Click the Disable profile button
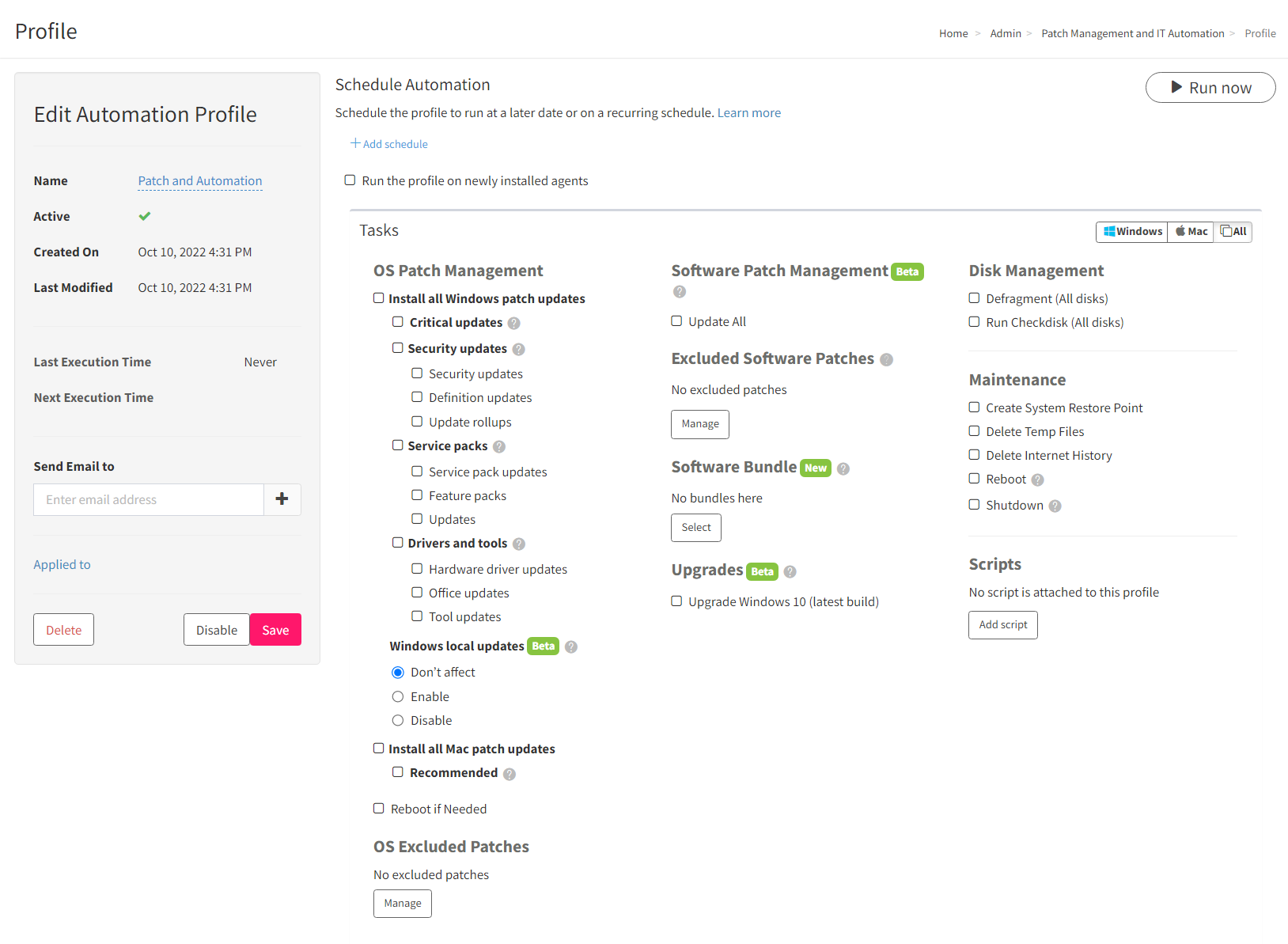This screenshot has height=944, width=1288. [217, 630]
